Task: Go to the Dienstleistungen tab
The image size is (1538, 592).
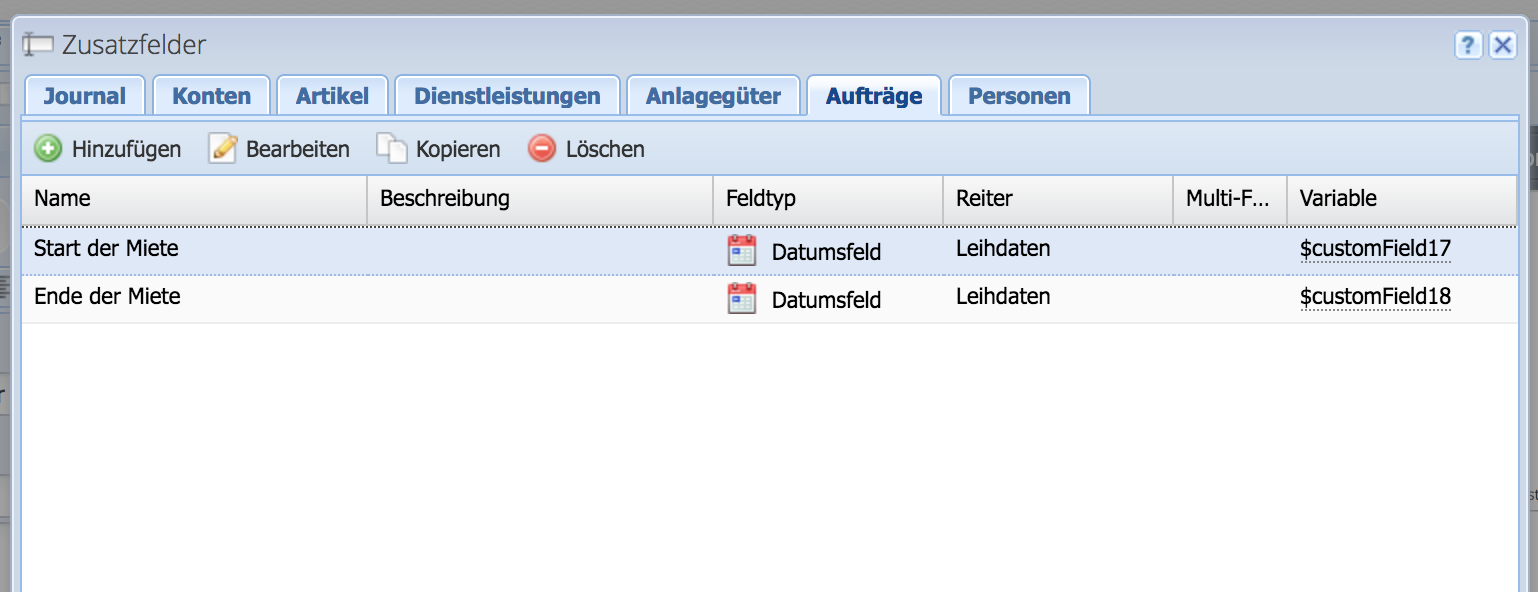Action: pyautogui.click(x=507, y=96)
